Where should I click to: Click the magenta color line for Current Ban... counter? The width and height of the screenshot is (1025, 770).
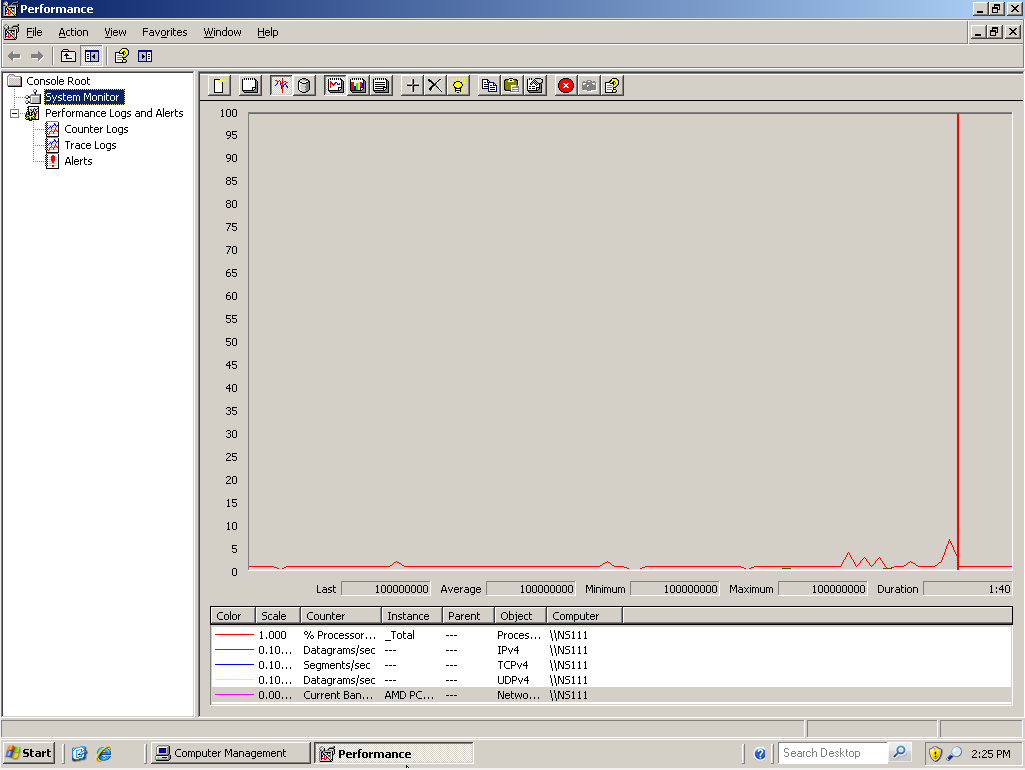coord(234,695)
